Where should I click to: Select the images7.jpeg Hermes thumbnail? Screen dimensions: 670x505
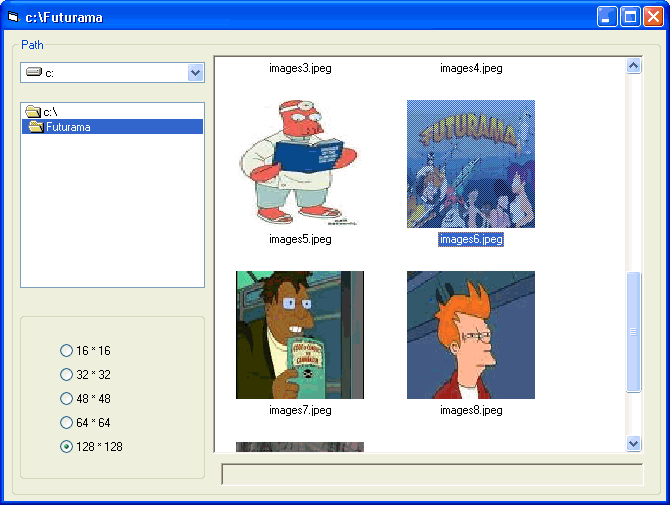tap(300, 335)
